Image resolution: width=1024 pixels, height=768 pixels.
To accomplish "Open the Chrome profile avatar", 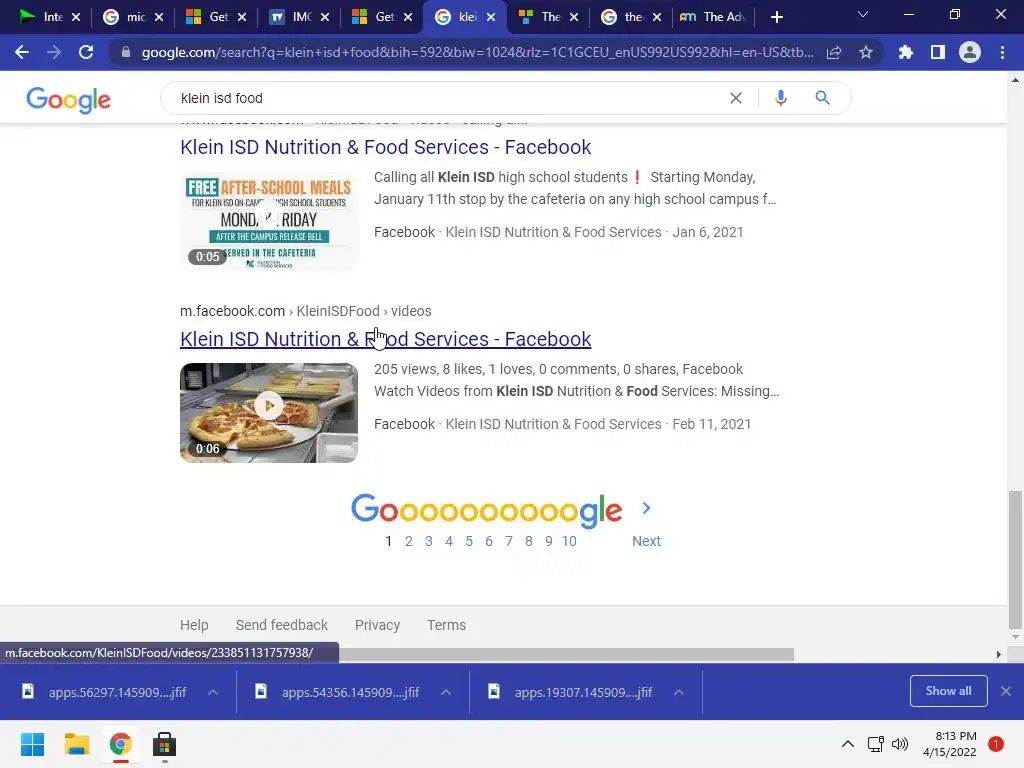I will pyautogui.click(x=970, y=52).
